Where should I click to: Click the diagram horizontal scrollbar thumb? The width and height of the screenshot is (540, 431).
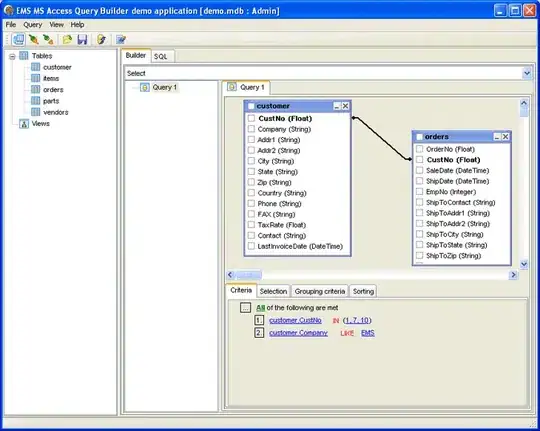(x=248, y=275)
